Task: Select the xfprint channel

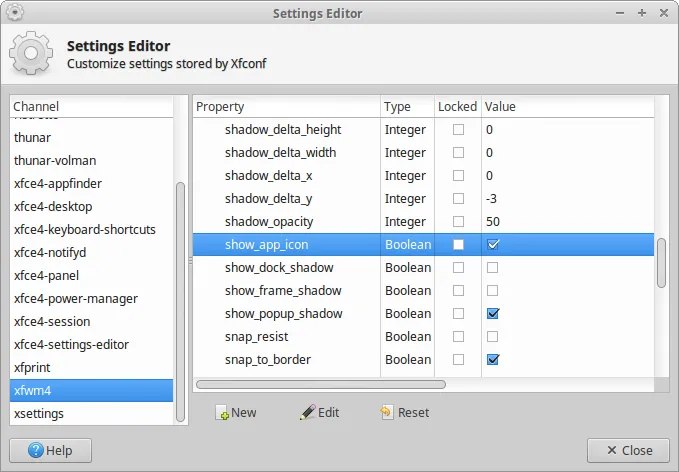Action: click(x=91, y=367)
